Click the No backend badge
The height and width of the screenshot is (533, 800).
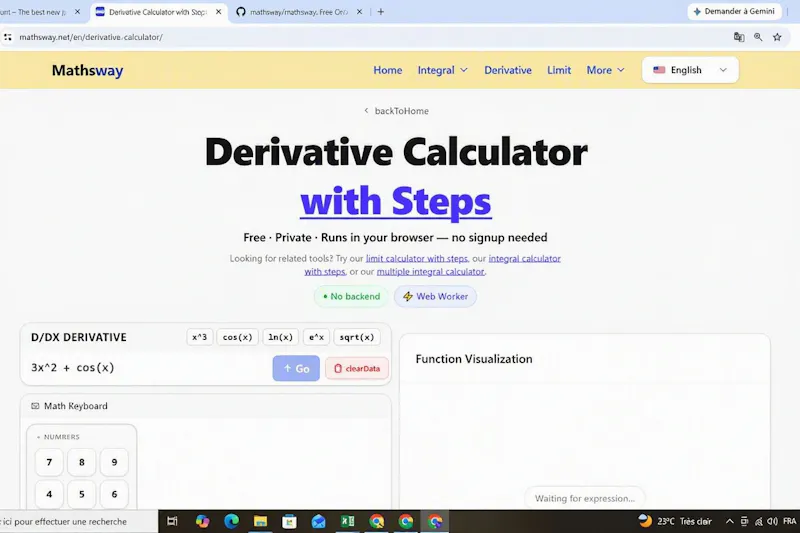tap(351, 296)
